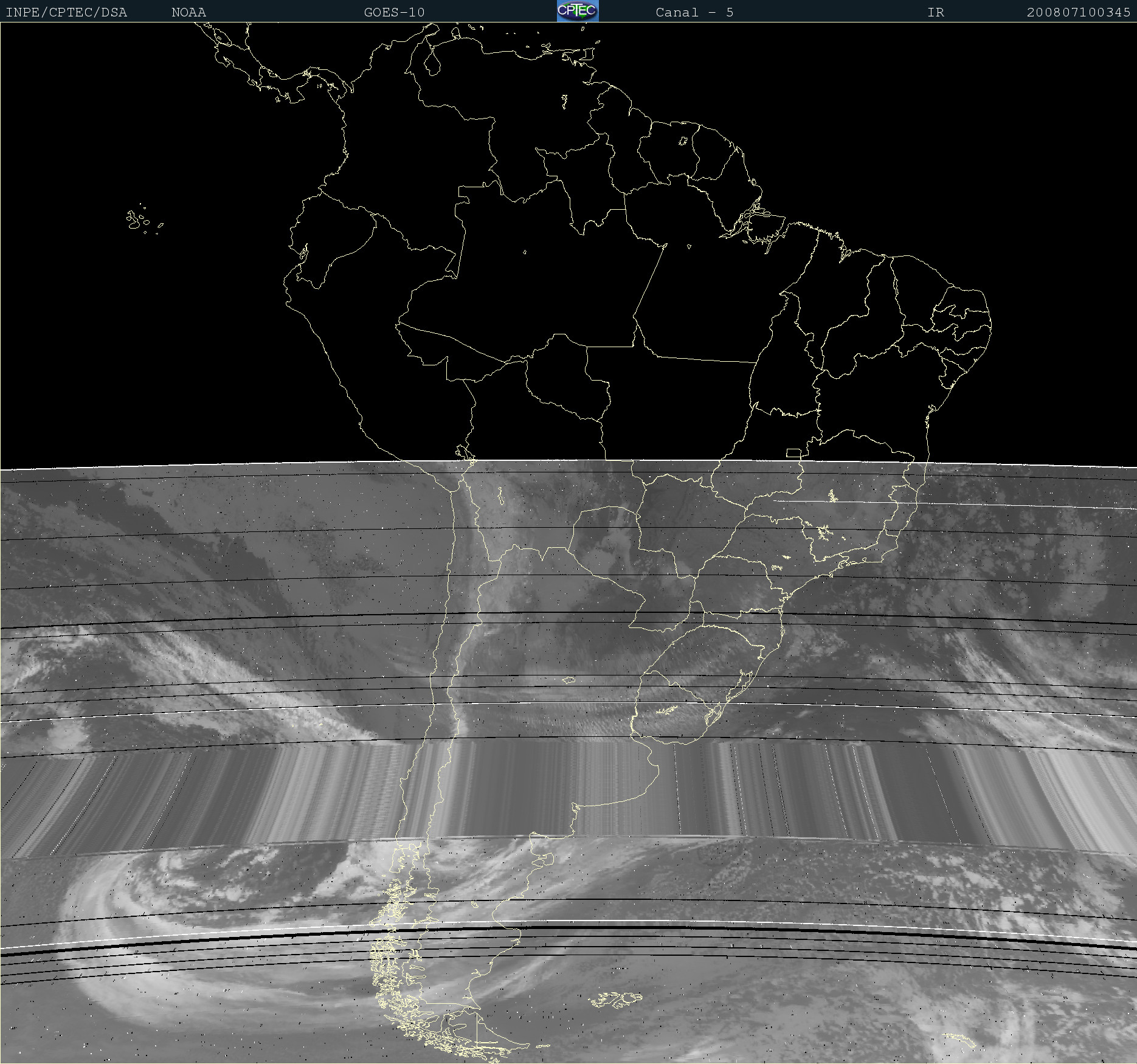Click the Falkland Islands outline
Screen dimensions: 1137x1064
[x=615, y=999]
